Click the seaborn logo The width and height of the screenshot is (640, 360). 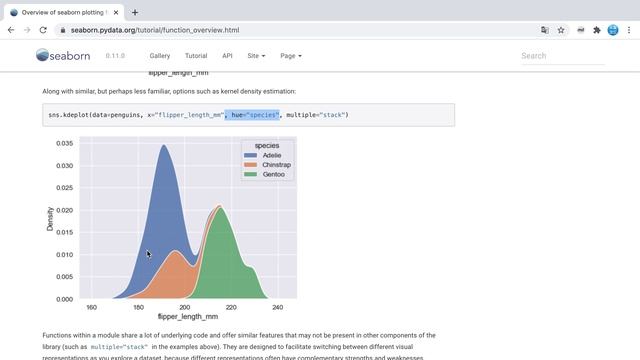coord(63,56)
